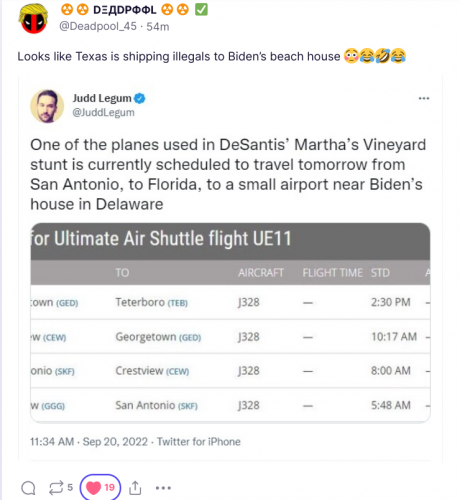Click the reply comment bubble icon
Screen dimensions: 460x500
tap(28, 488)
